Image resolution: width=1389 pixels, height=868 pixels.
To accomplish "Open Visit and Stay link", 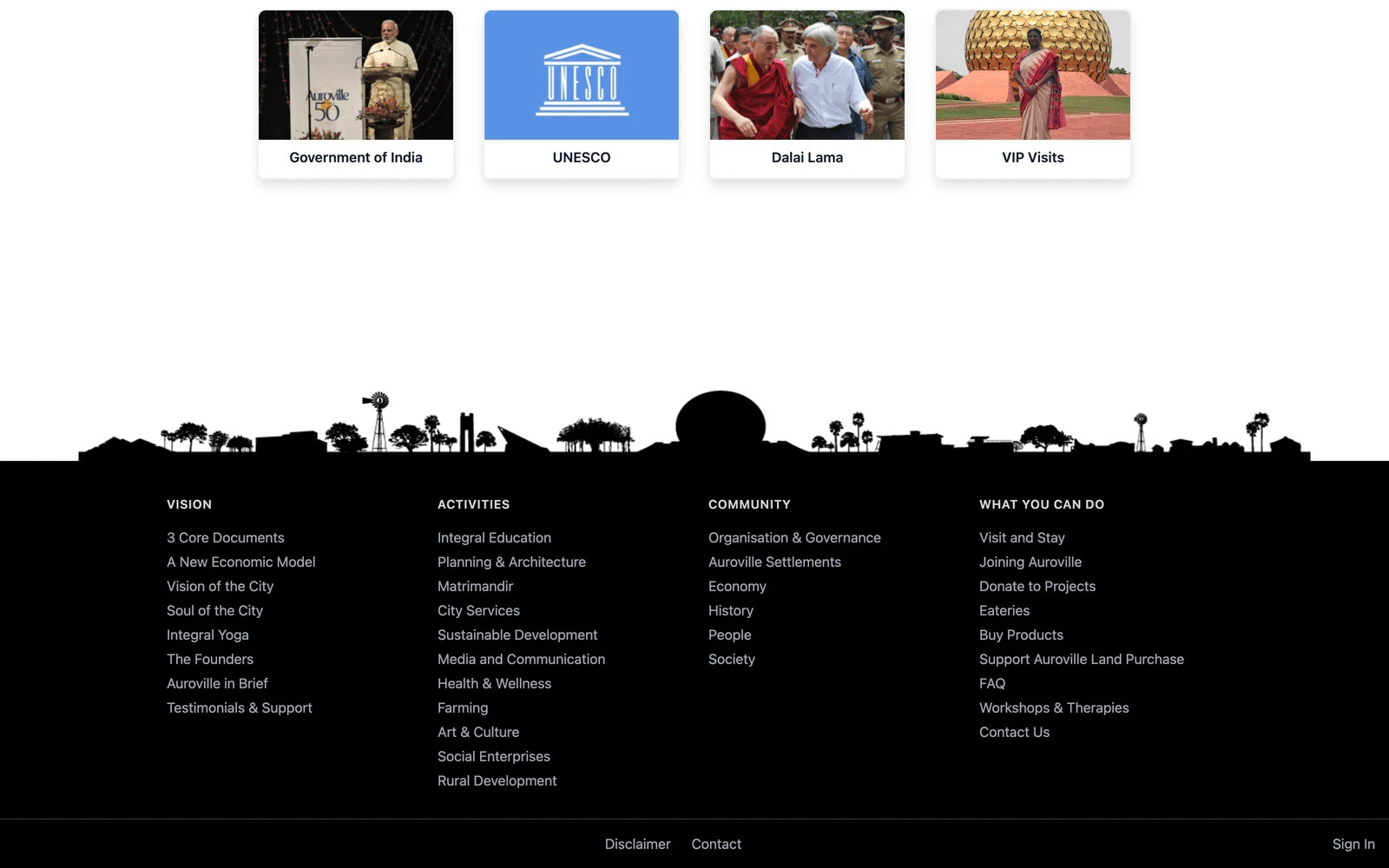I will (x=1022, y=537).
